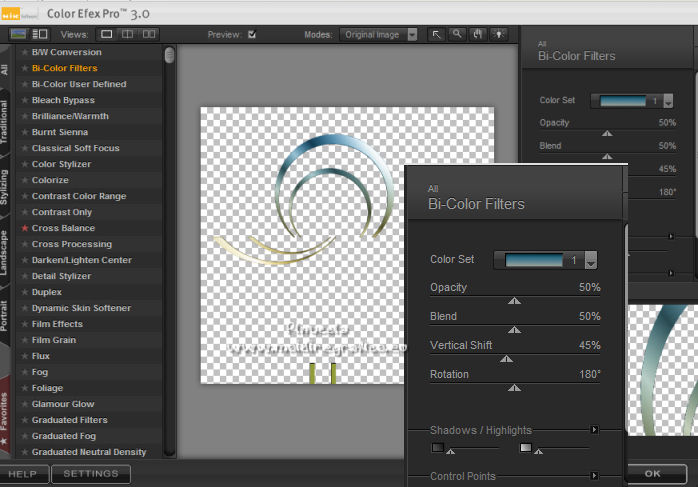
Task: Toggle the Preview checkbox
Action: click(252, 34)
